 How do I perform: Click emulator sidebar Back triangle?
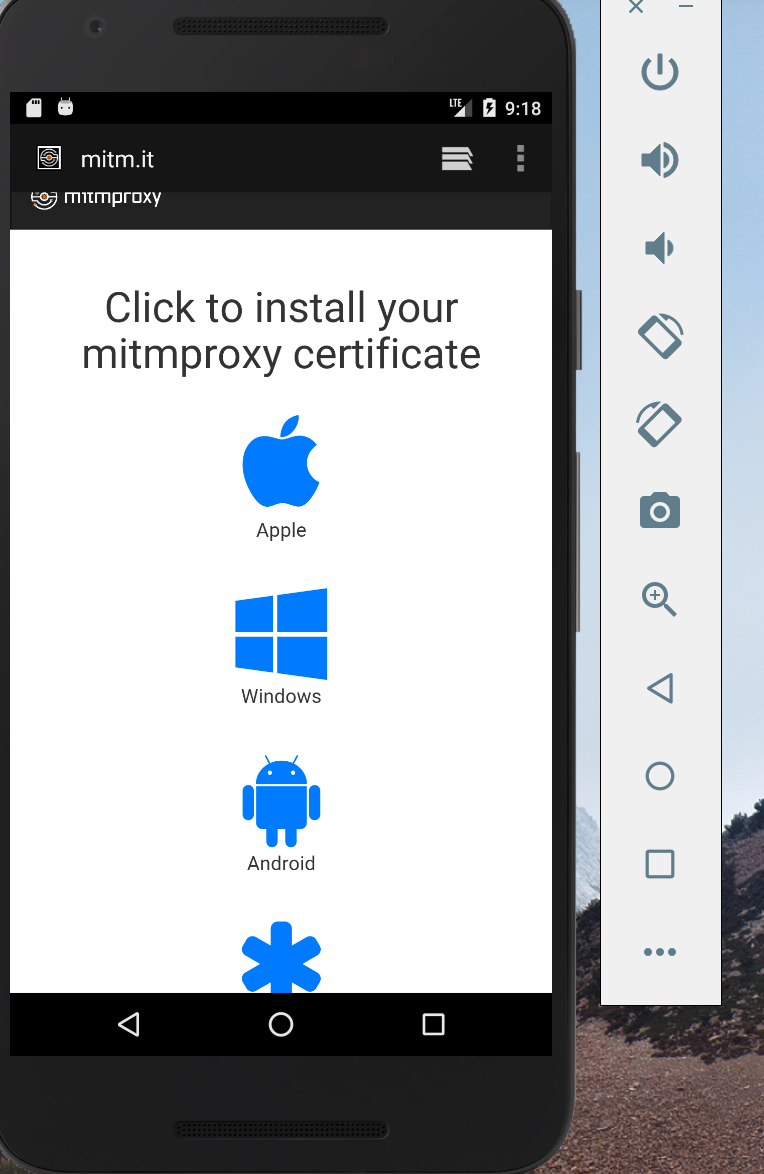click(660, 688)
